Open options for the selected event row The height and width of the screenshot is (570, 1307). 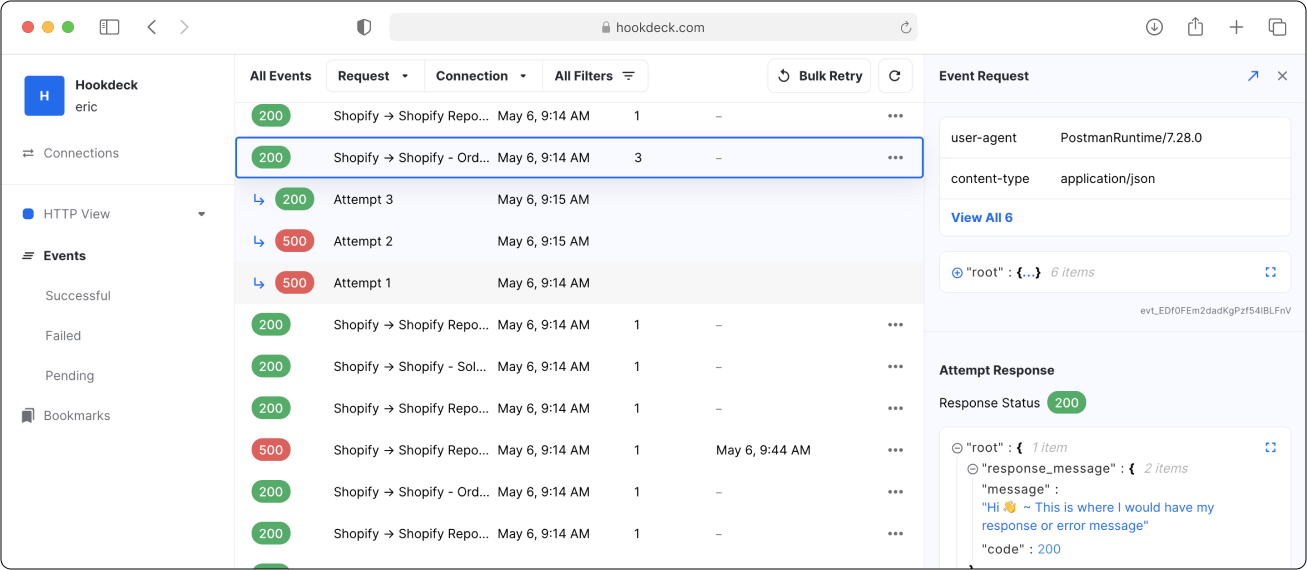[895, 158]
